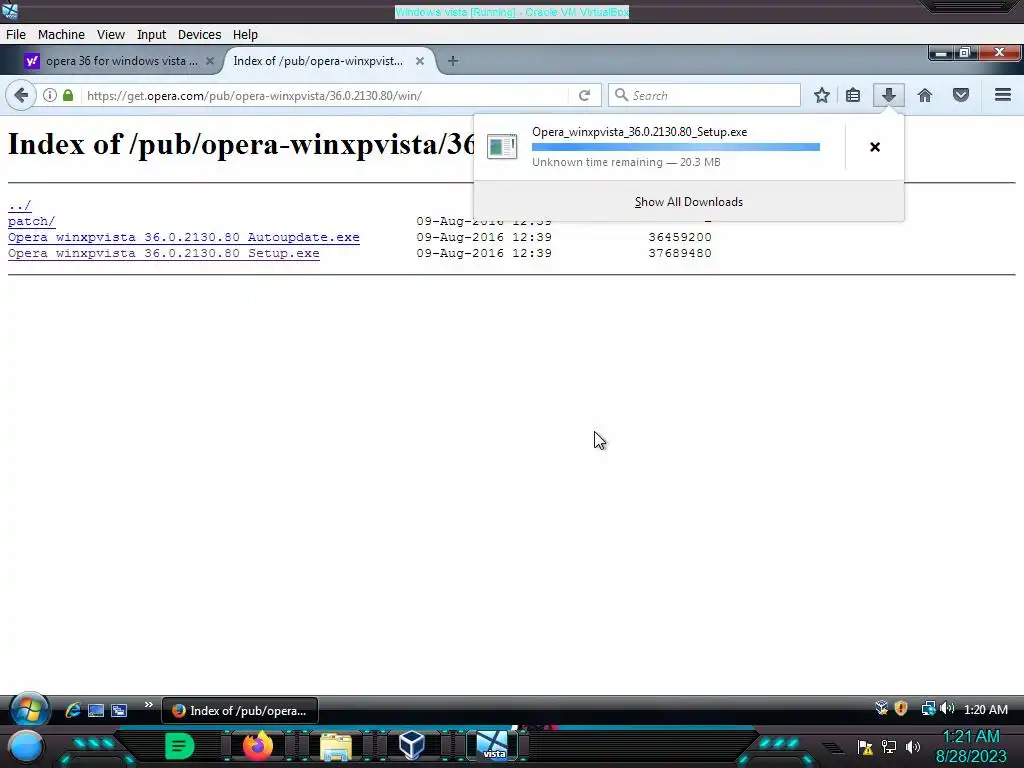The image size is (1024, 768).
Task: Open the patch/ folder link
Action: click(31, 221)
